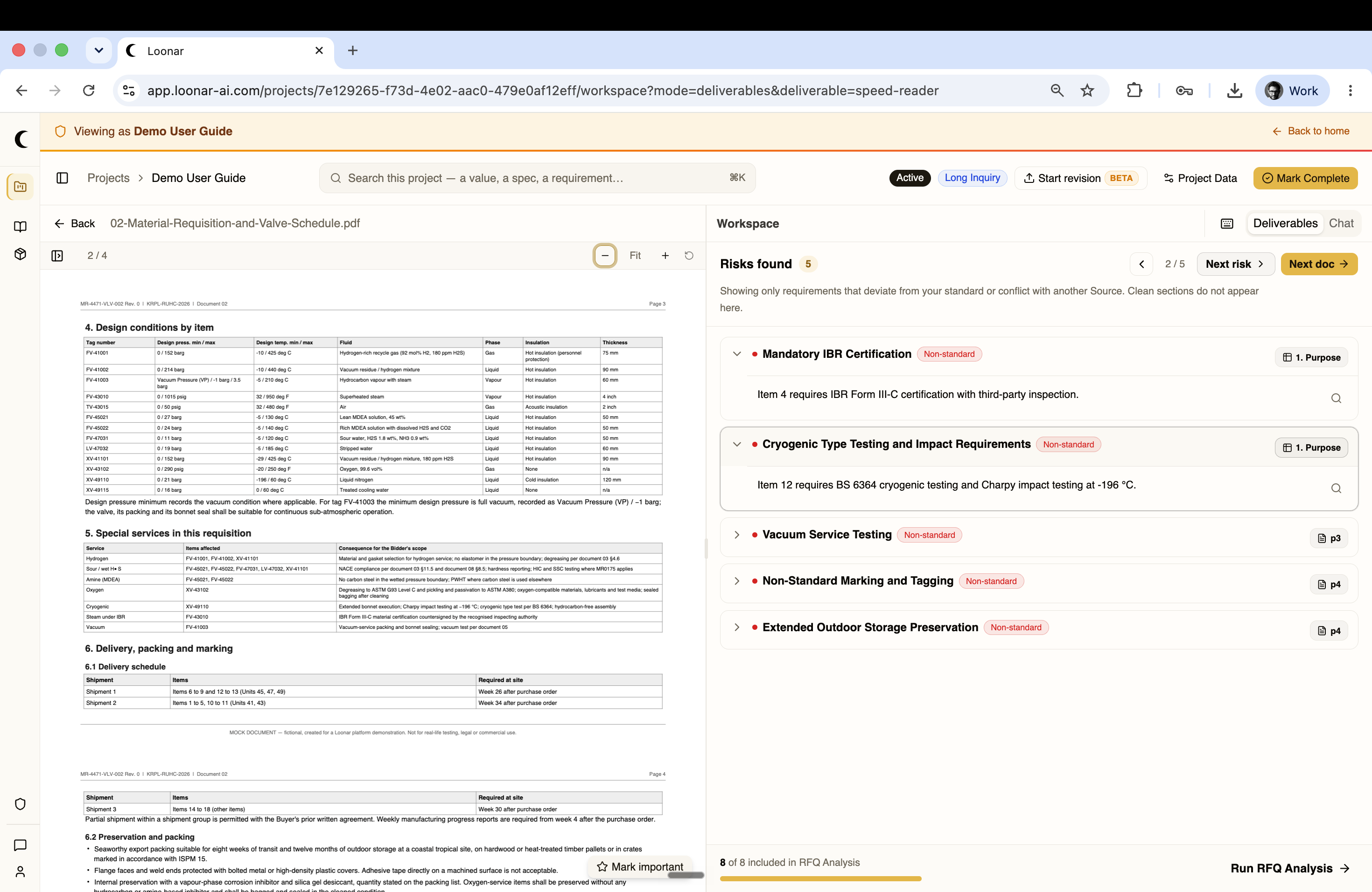Zoom in the PDF with plus button
This screenshot has width=1372, height=892.
[x=665, y=256]
